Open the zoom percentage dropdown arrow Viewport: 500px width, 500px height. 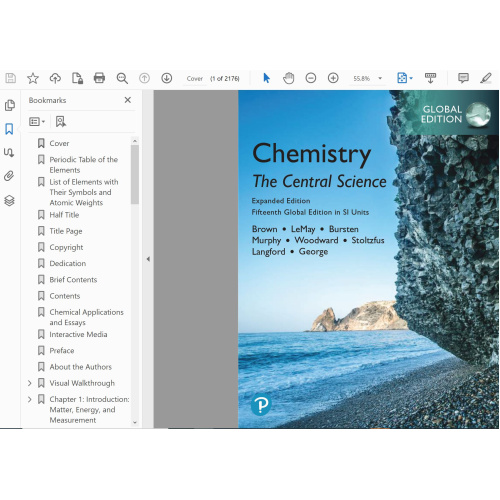point(380,79)
